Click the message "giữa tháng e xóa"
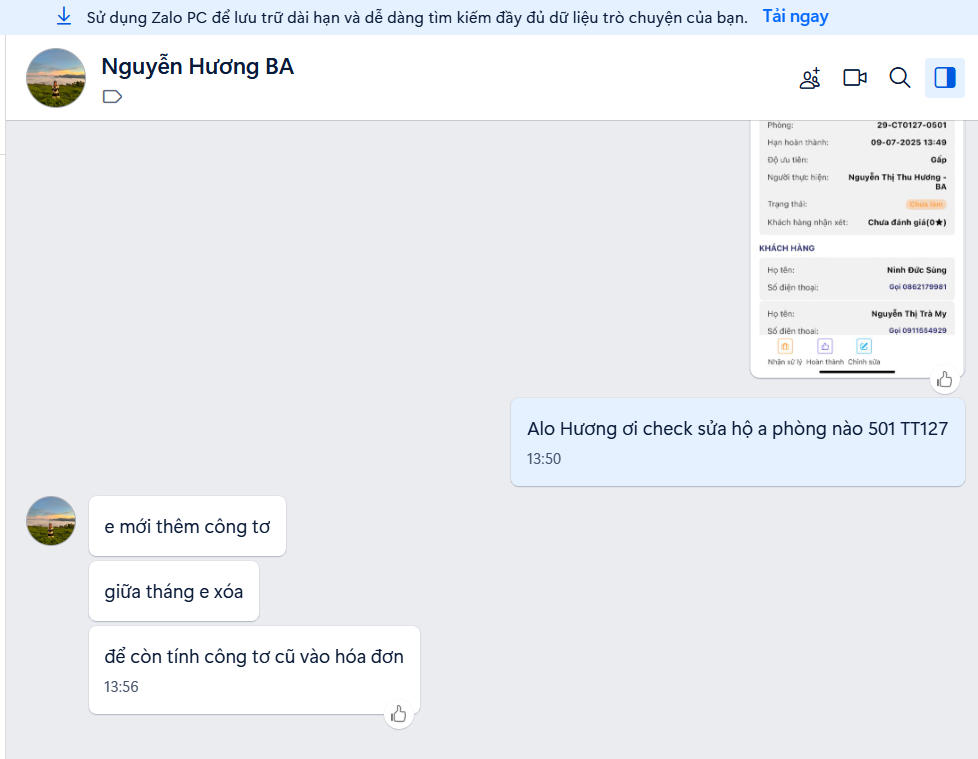The width and height of the screenshot is (978, 759). pos(173,591)
